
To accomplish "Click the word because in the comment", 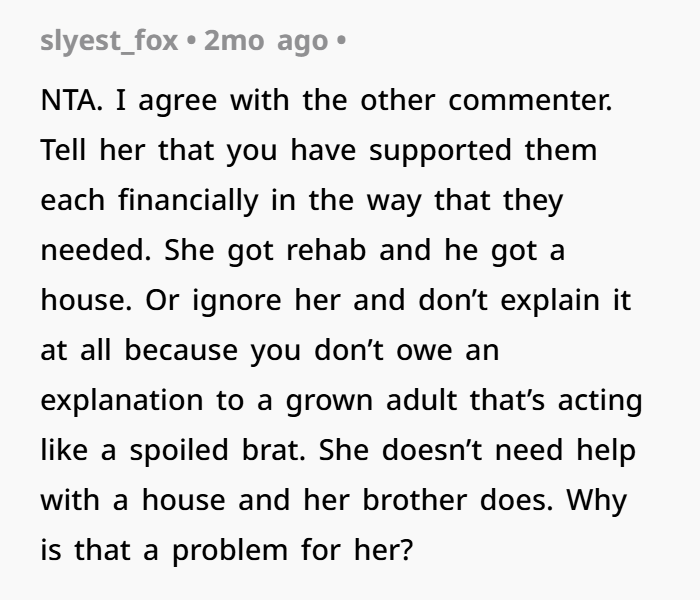I will 181,350.
